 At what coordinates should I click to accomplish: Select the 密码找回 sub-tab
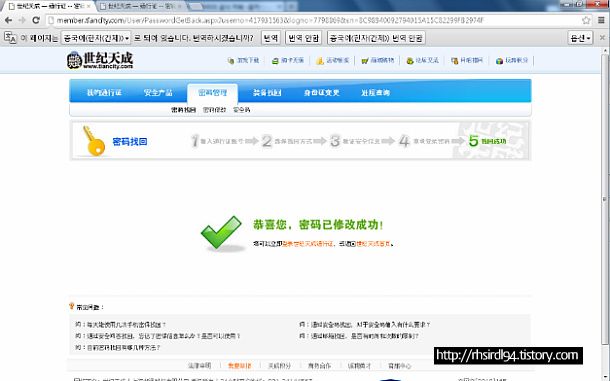coord(183,110)
